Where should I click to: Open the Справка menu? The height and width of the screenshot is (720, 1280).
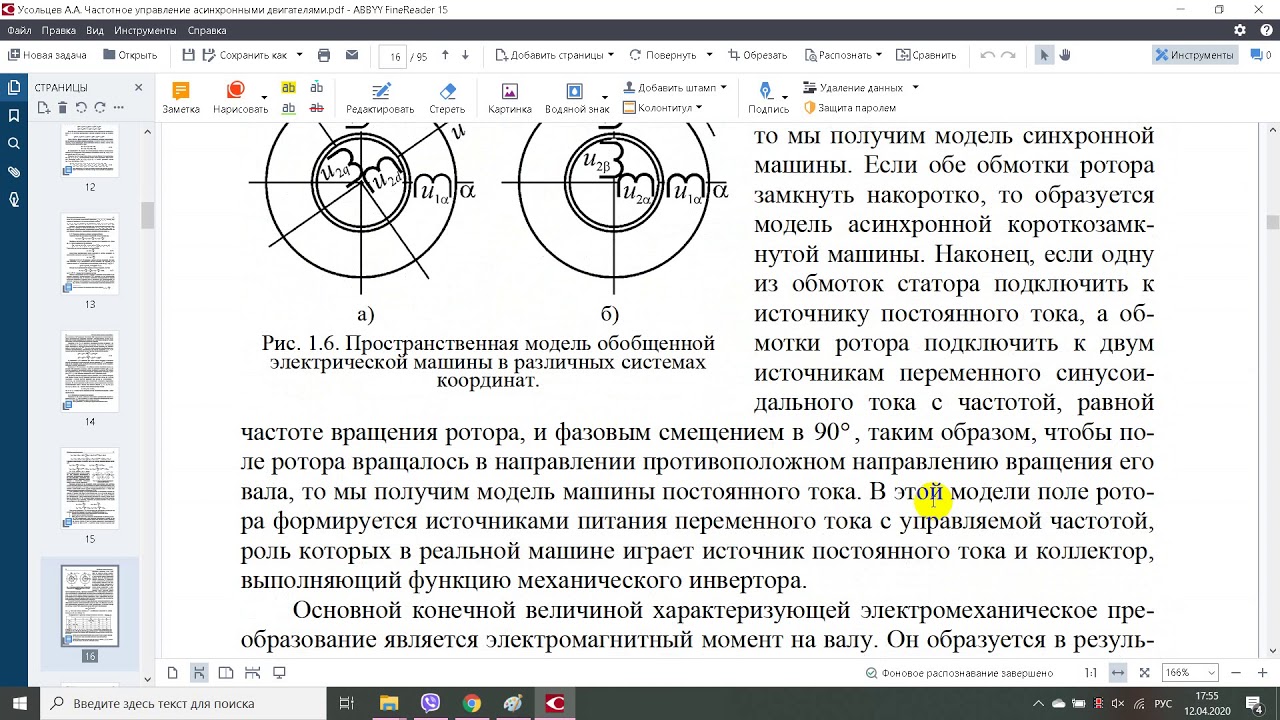coord(207,30)
